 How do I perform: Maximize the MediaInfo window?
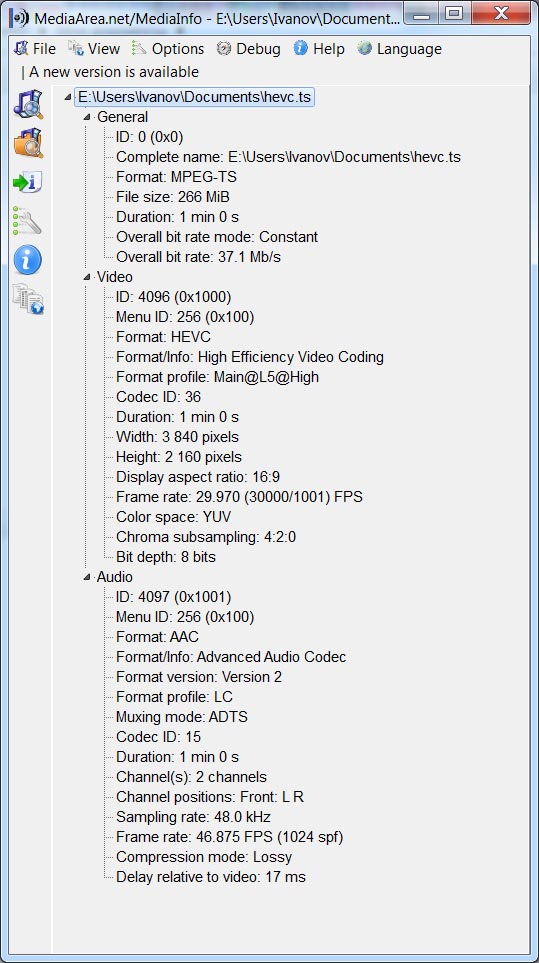pos(454,14)
